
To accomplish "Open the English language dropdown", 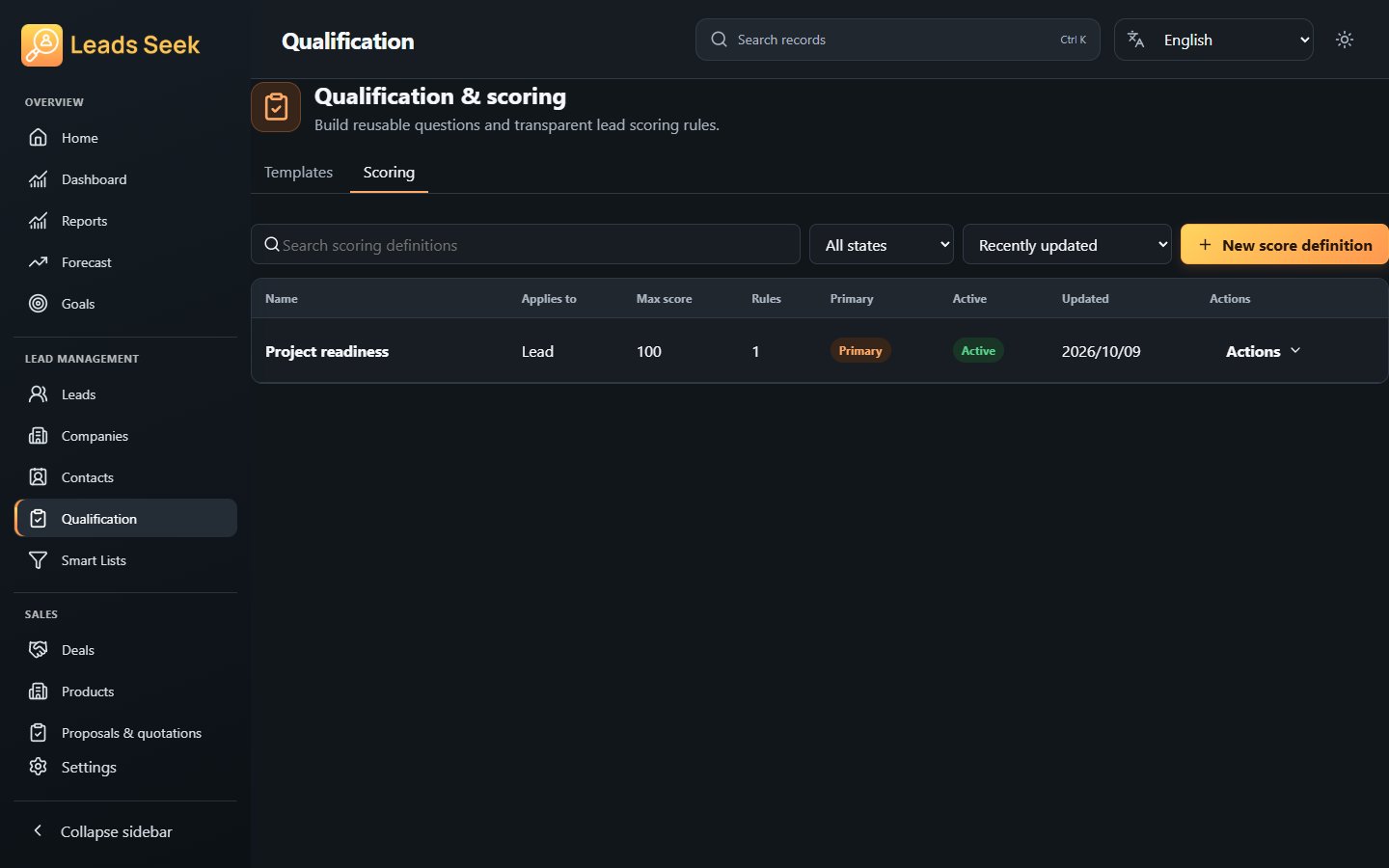I will coord(1213,40).
